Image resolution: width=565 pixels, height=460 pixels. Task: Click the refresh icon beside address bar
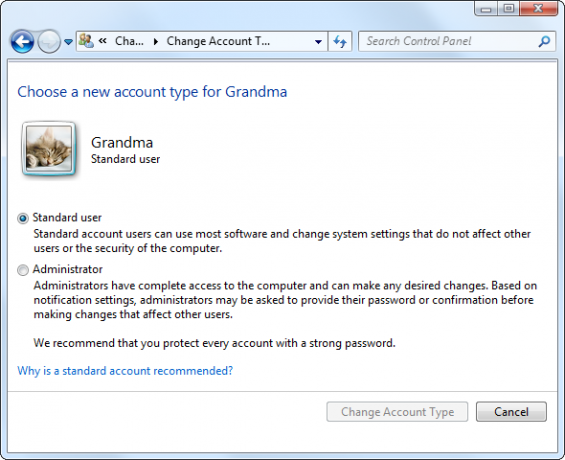(x=340, y=41)
